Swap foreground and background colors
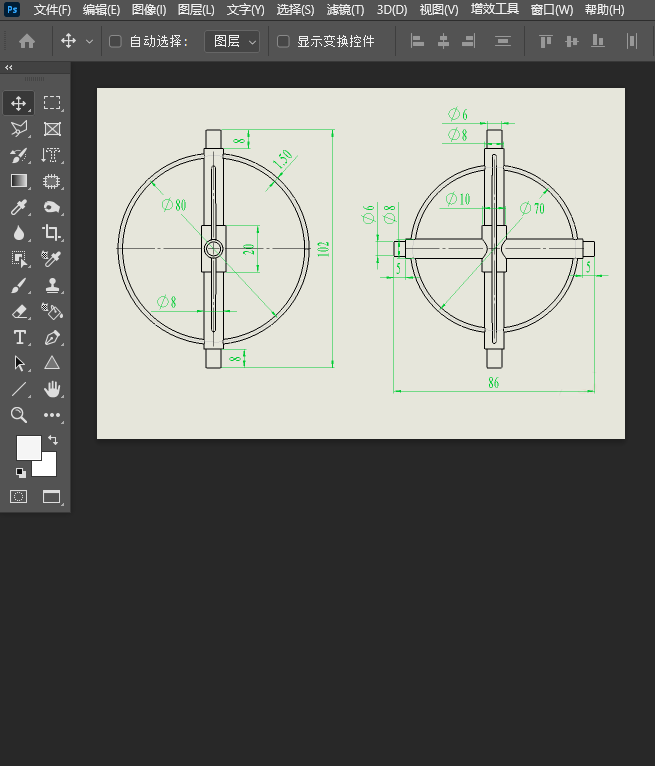 [53, 440]
